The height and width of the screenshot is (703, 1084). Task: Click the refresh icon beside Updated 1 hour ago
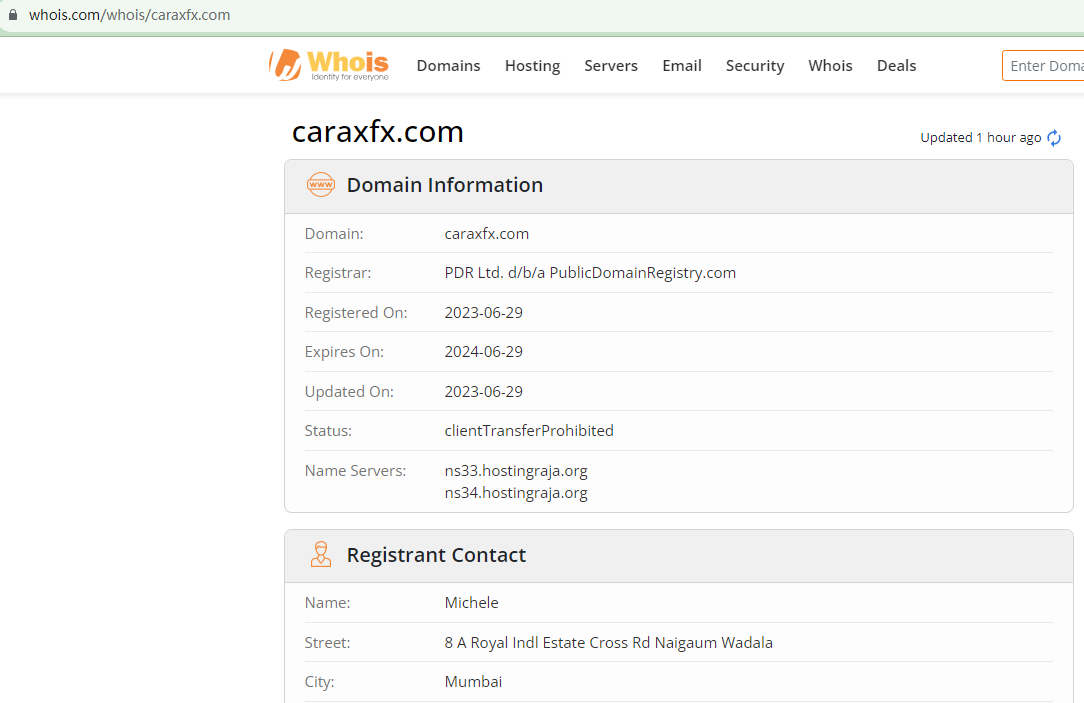click(1054, 138)
